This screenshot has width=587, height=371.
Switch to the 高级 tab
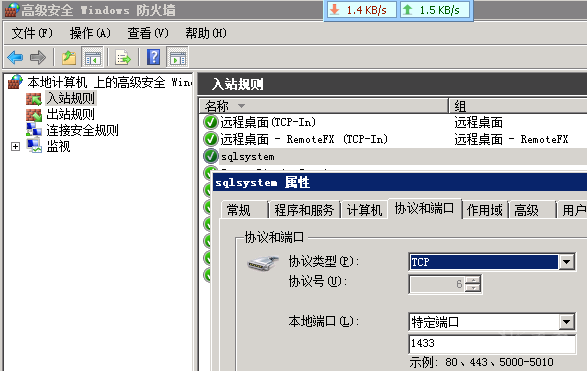(532, 210)
